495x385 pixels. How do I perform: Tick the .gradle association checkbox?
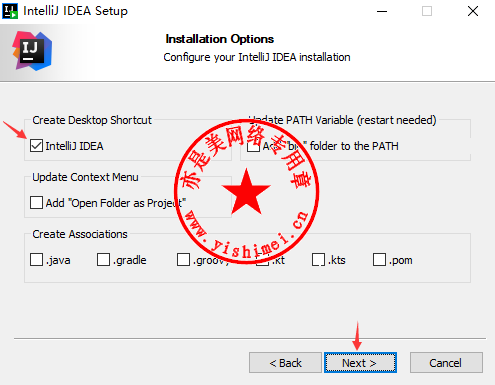click(x=103, y=259)
